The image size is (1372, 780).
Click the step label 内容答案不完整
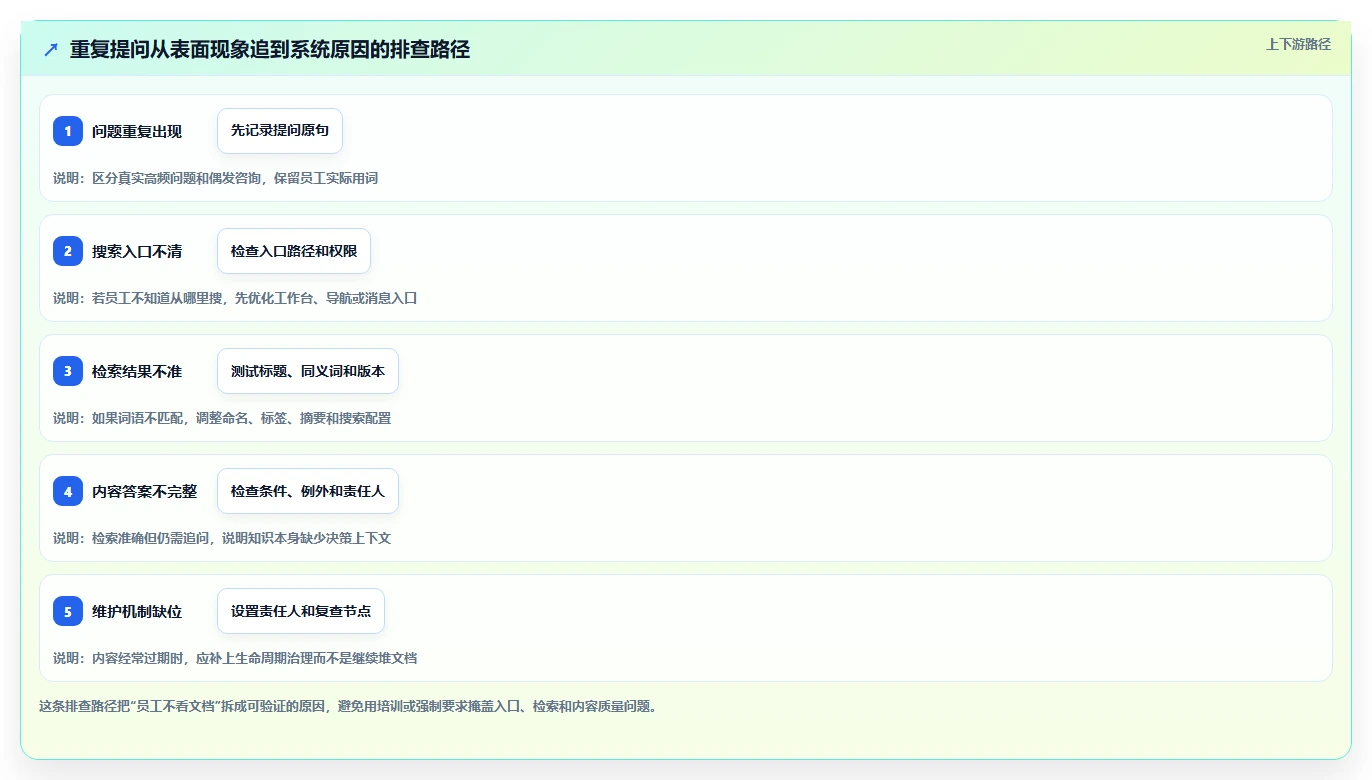[x=144, y=491]
